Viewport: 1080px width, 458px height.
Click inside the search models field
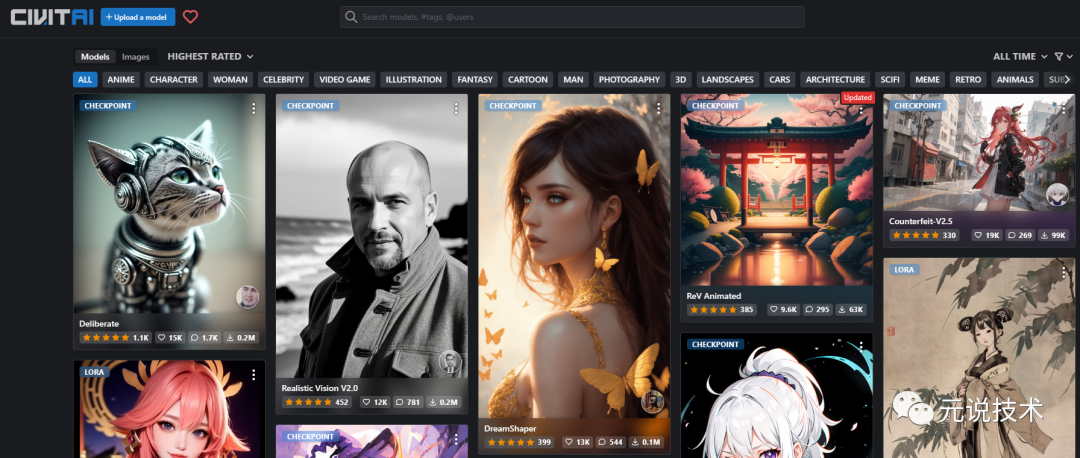pos(572,17)
